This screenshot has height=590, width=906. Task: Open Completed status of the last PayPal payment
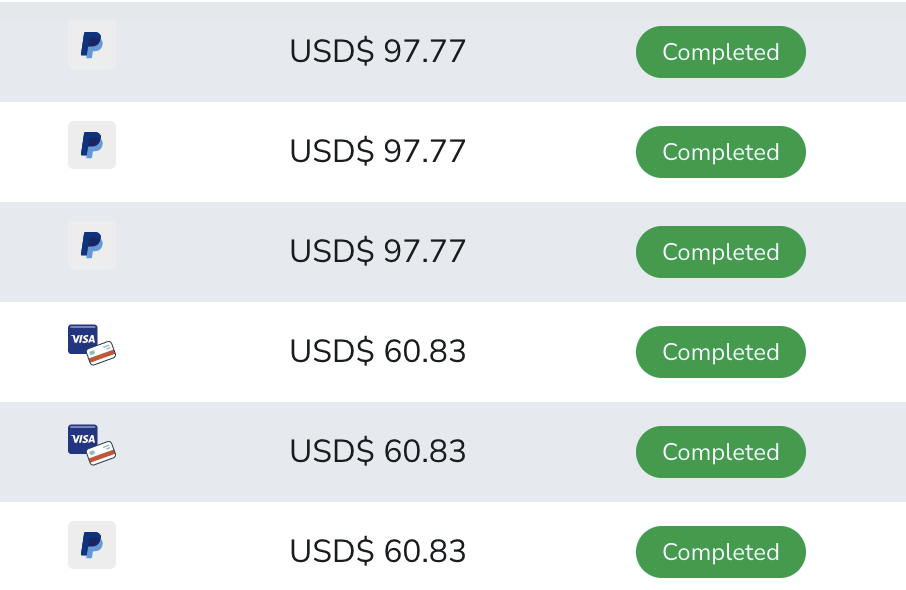coord(720,552)
